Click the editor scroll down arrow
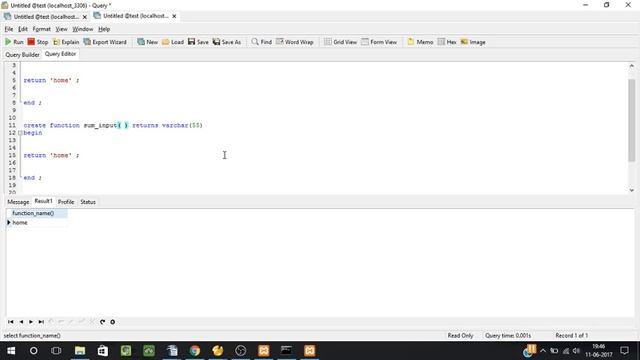 point(631,190)
